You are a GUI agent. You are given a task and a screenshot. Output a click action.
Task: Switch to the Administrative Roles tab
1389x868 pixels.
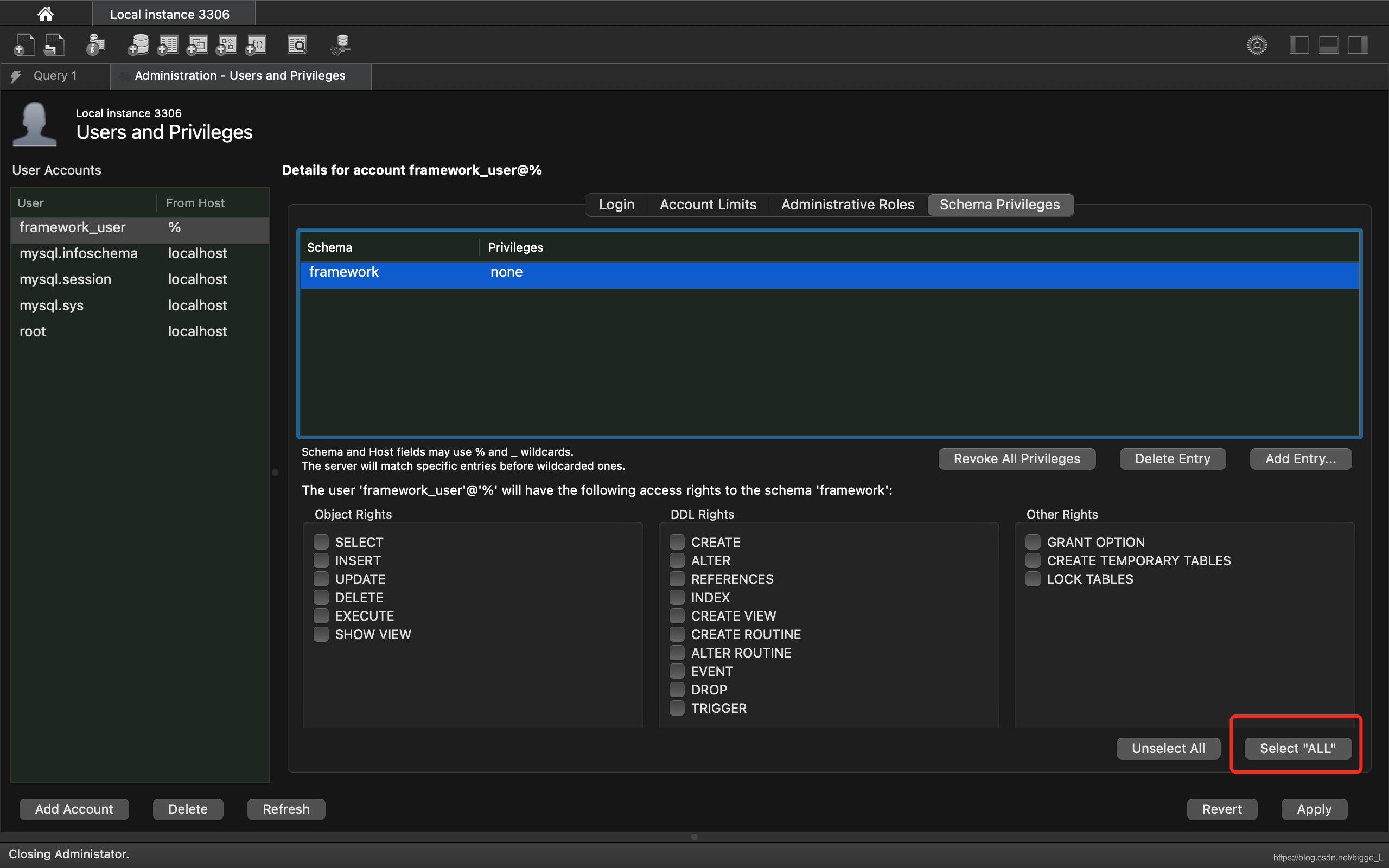[848, 205]
